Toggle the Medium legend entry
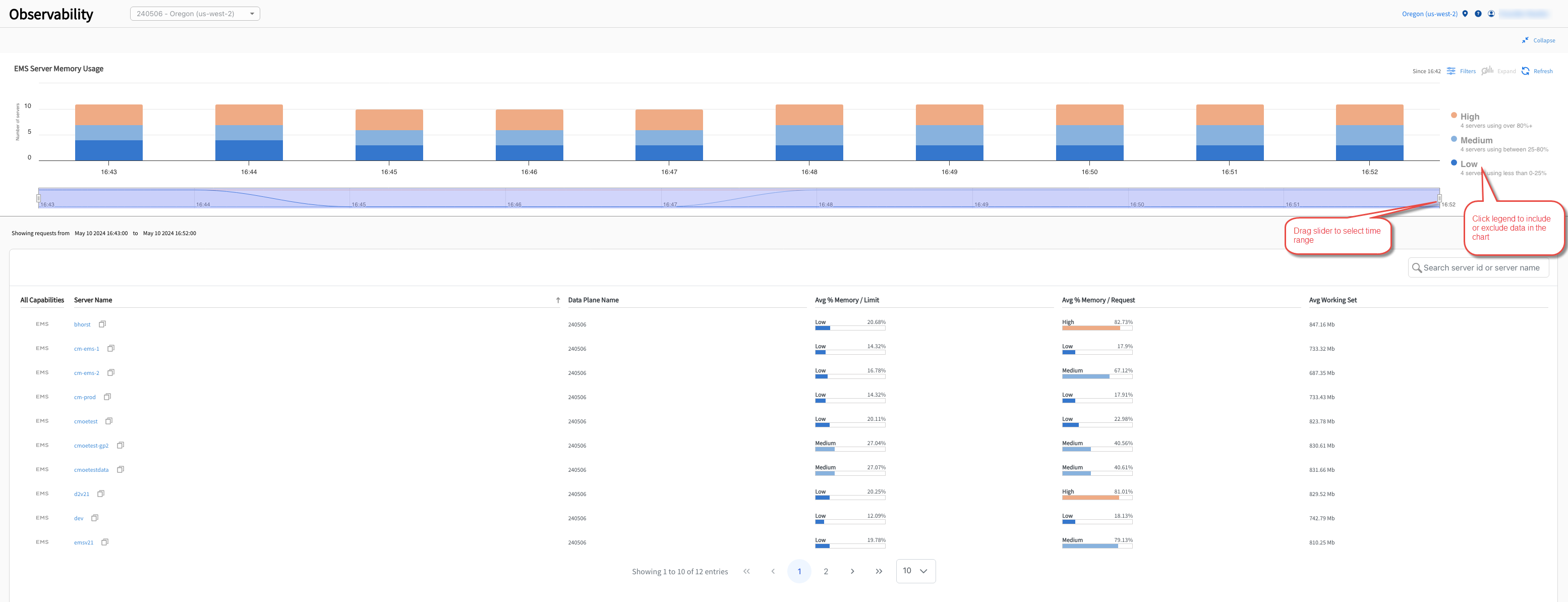1568x602 pixels. coord(1476,140)
